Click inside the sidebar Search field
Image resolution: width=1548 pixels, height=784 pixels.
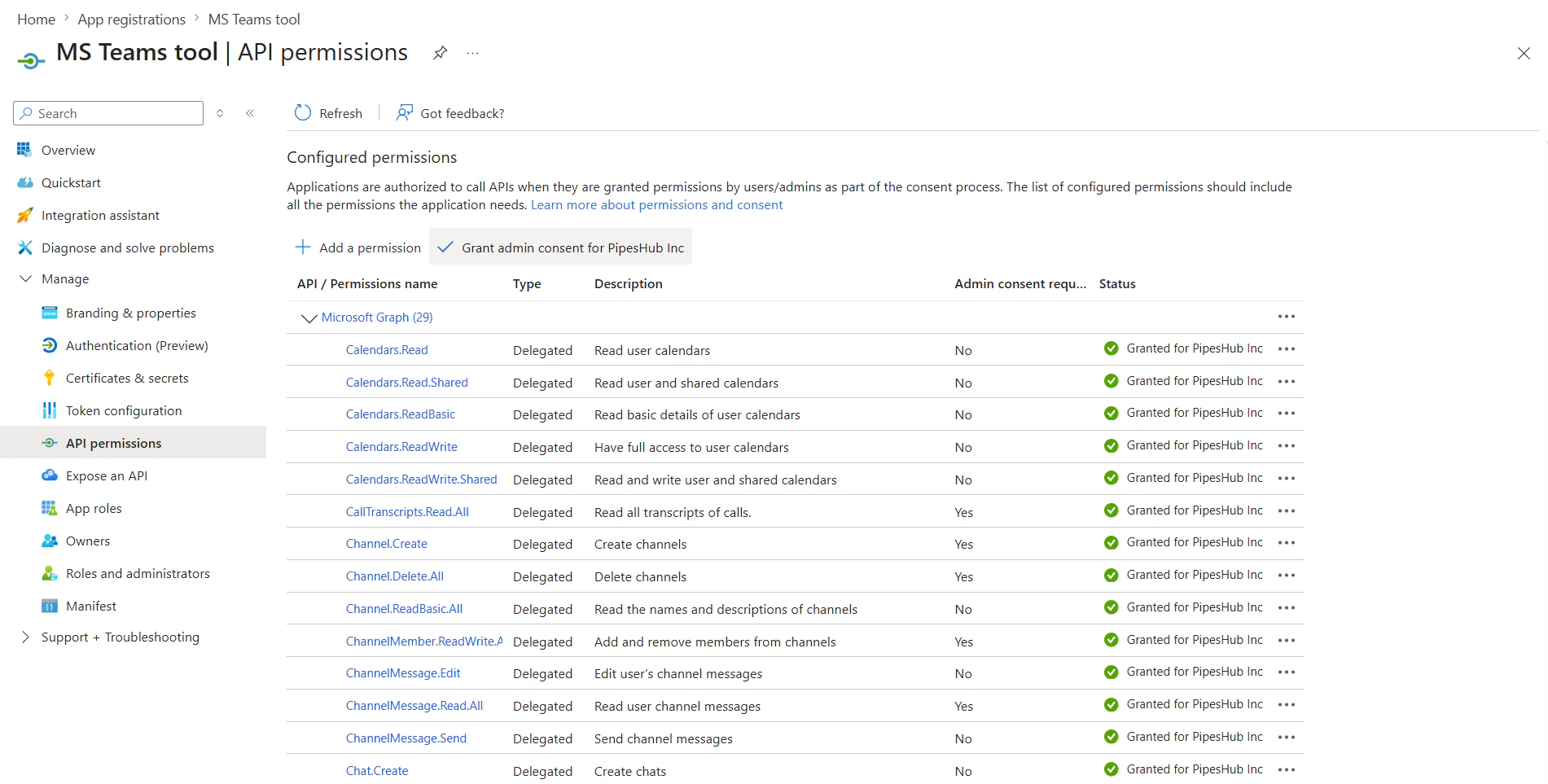click(x=107, y=113)
